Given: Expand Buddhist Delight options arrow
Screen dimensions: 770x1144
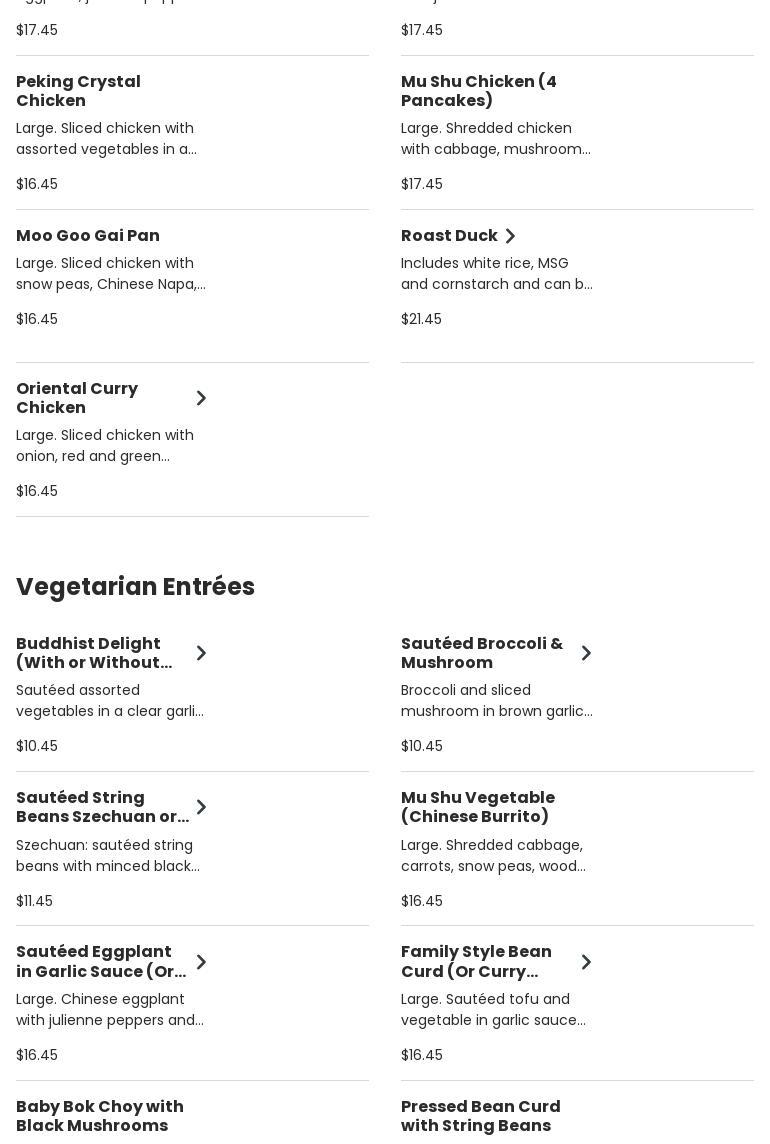Looking at the screenshot, I should (x=201, y=653).
